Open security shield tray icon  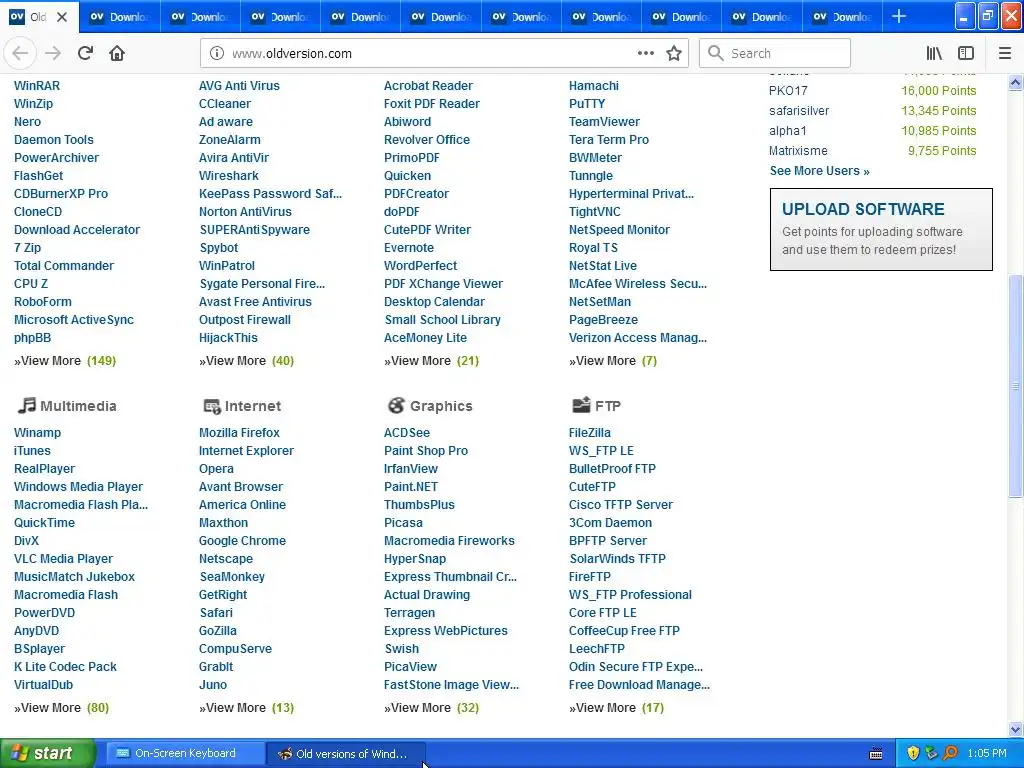pyautogui.click(x=913, y=753)
